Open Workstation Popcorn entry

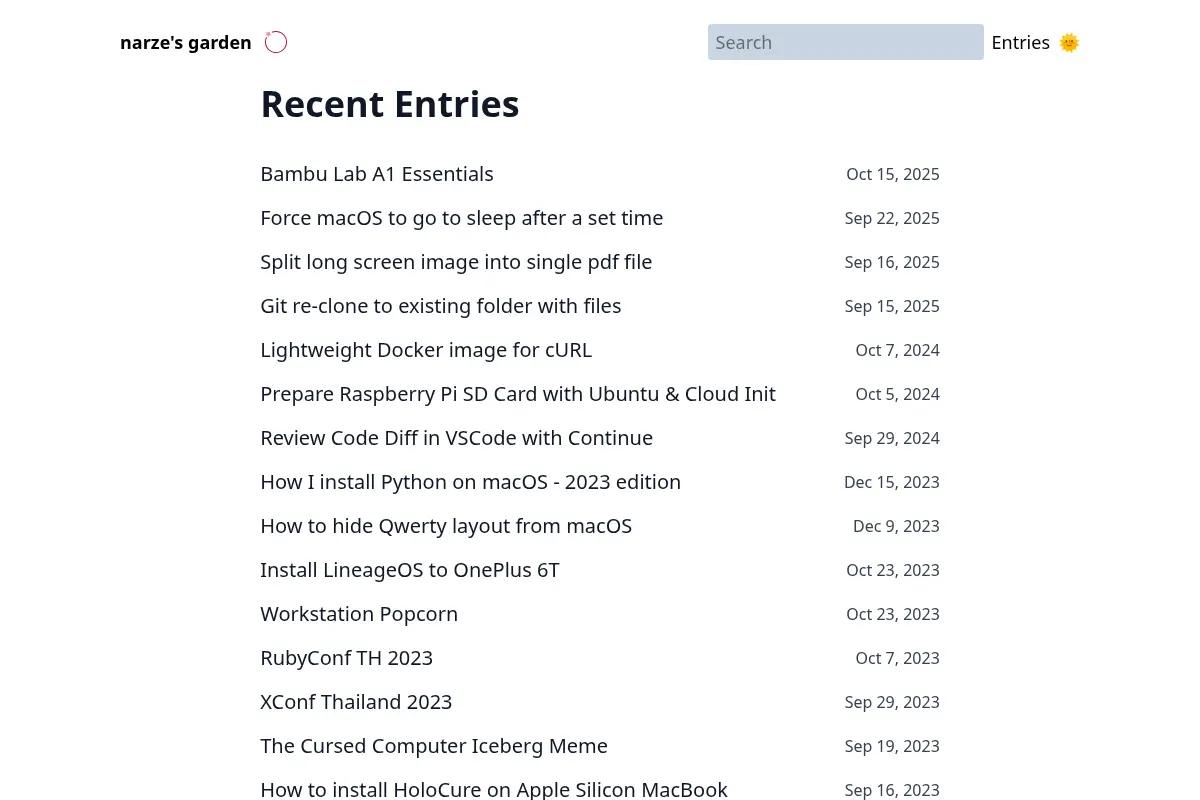point(359,614)
